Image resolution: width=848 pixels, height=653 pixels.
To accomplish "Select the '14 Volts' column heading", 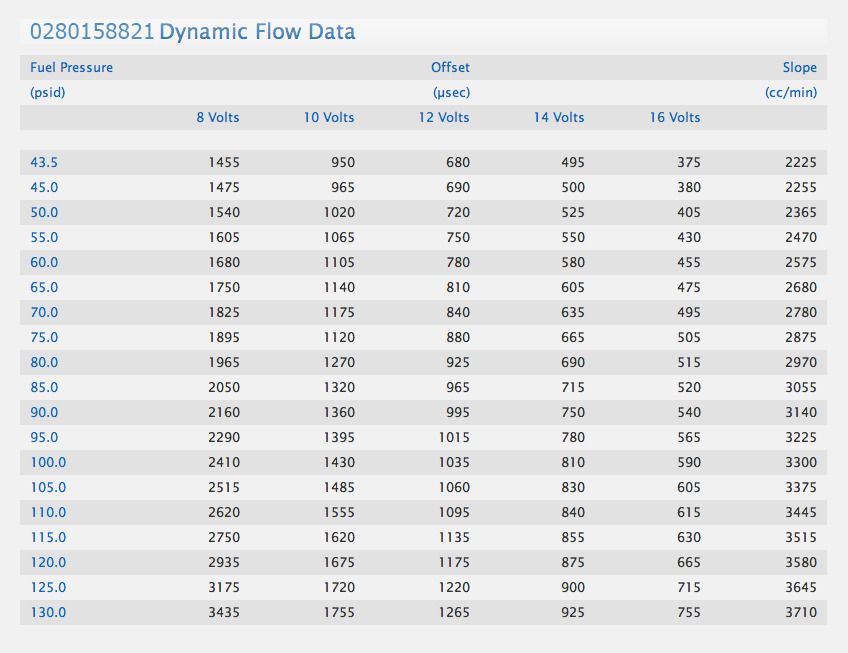I will 559,117.
